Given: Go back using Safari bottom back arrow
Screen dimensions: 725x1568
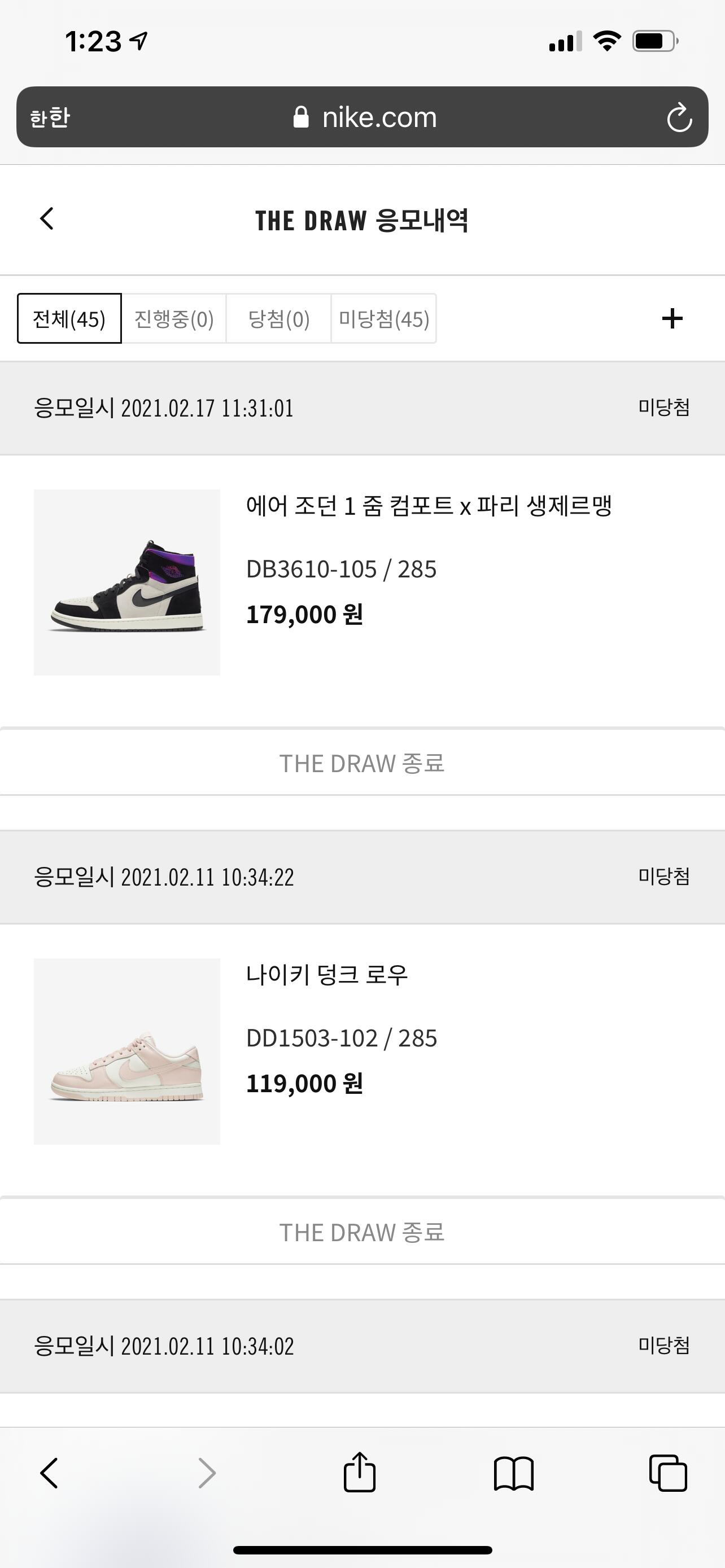Looking at the screenshot, I should coord(49,1473).
